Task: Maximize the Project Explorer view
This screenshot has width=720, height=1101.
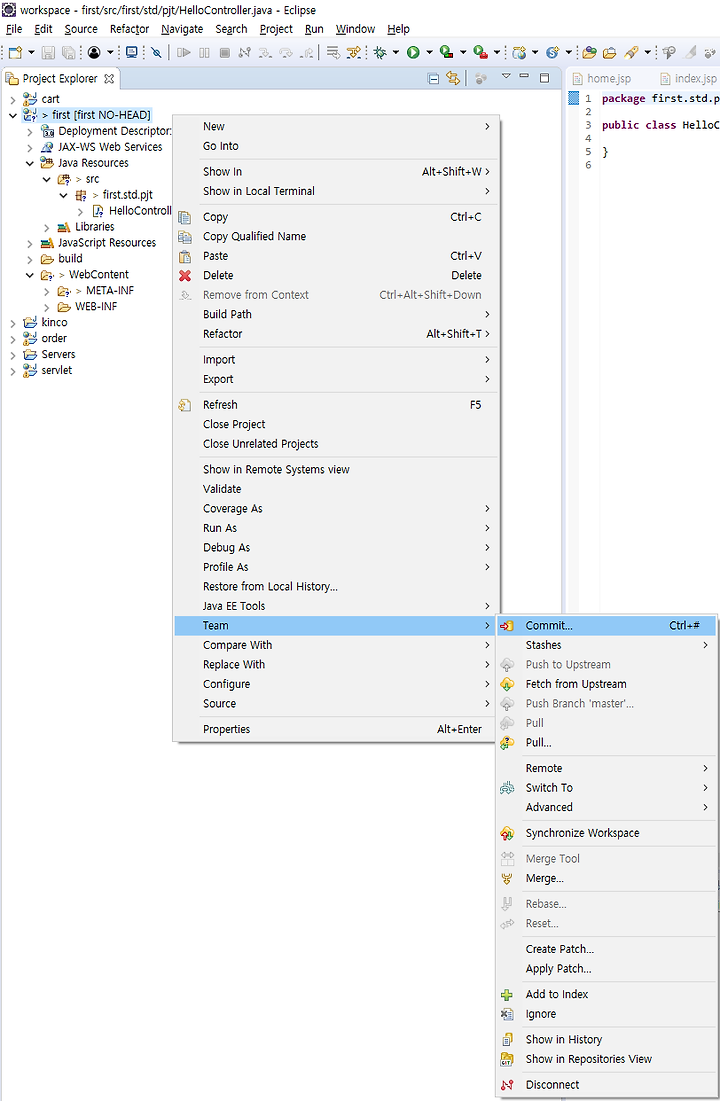Action: coord(544,77)
